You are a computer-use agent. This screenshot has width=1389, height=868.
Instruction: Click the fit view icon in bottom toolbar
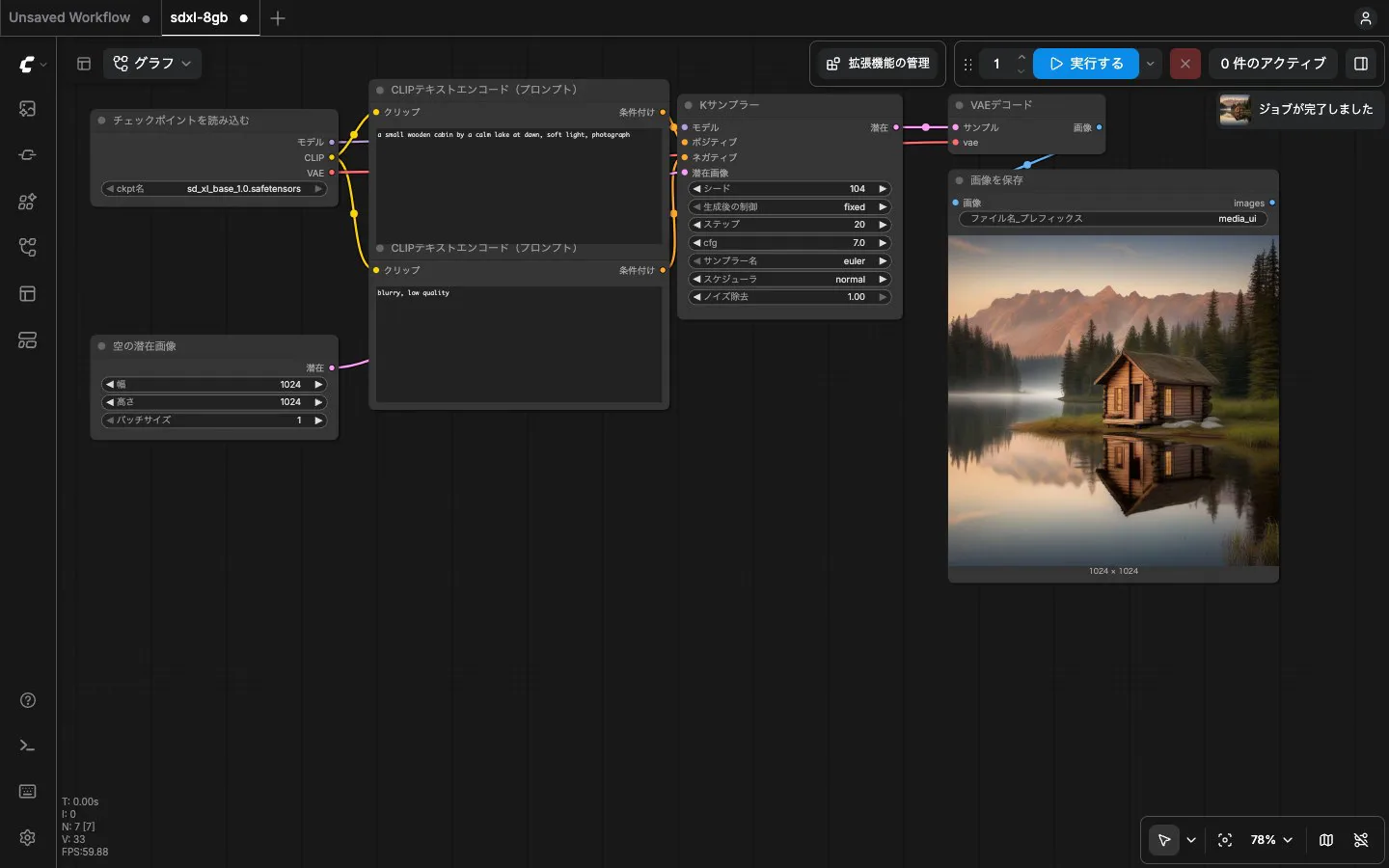coord(1225,840)
